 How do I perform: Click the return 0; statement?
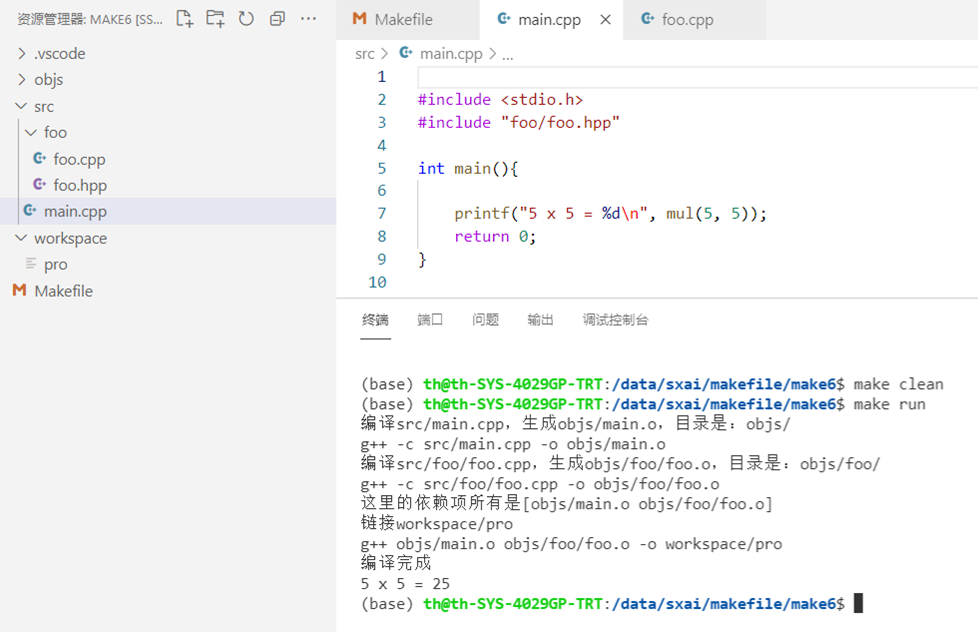click(x=495, y=237)
